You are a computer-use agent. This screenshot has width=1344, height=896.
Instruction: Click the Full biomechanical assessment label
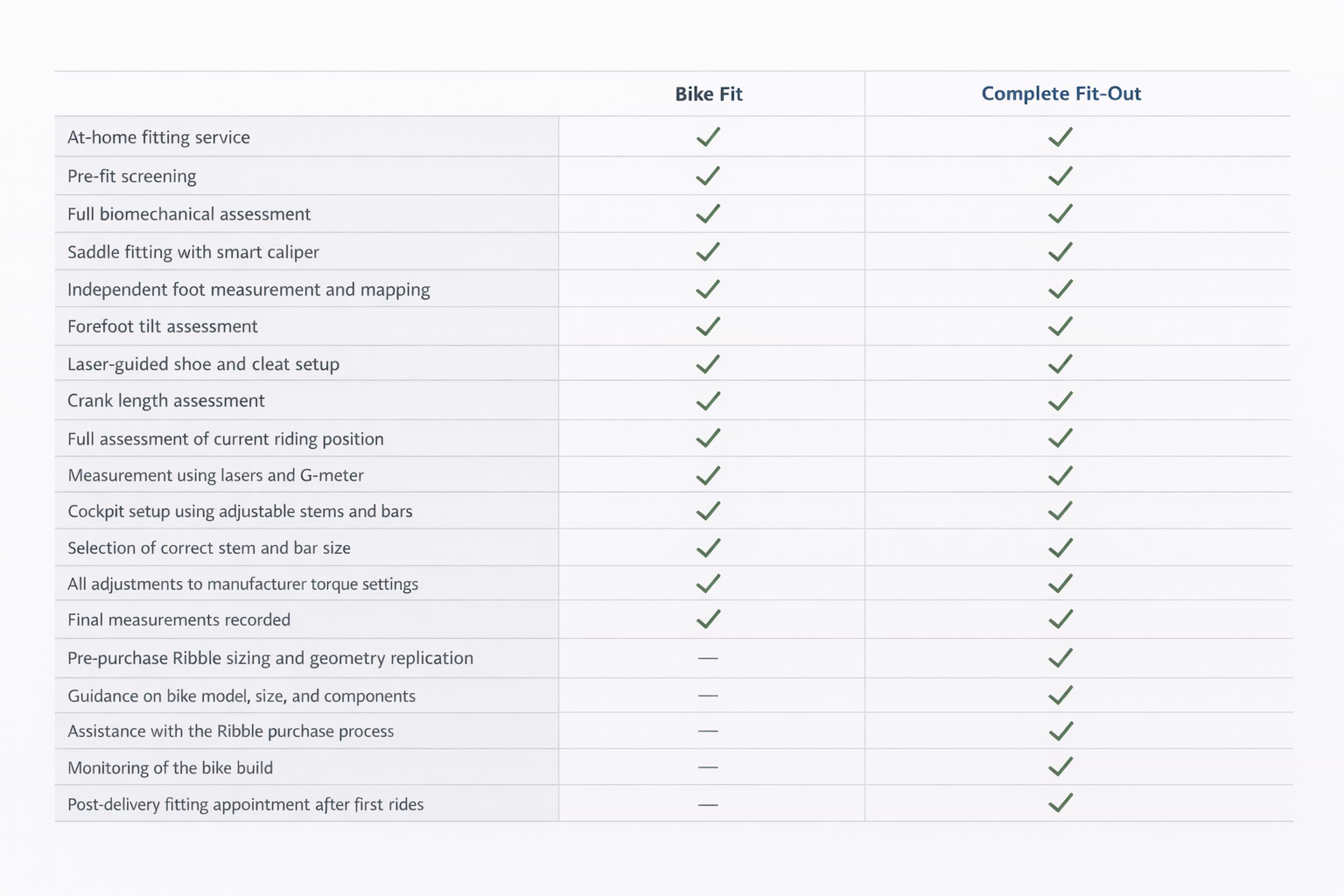(189, 214)
